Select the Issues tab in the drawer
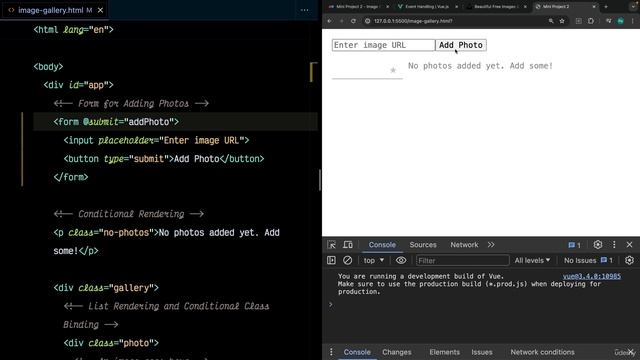The height and width of the screenshot is (360, 640). (482, 352)
